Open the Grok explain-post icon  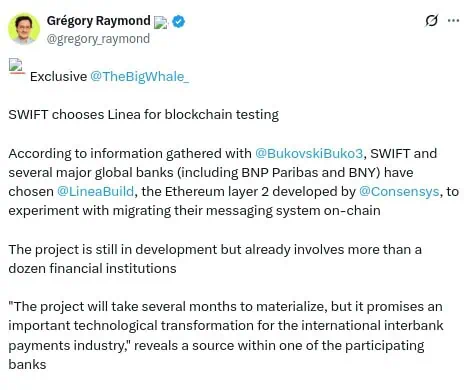(x=431, y=21)
